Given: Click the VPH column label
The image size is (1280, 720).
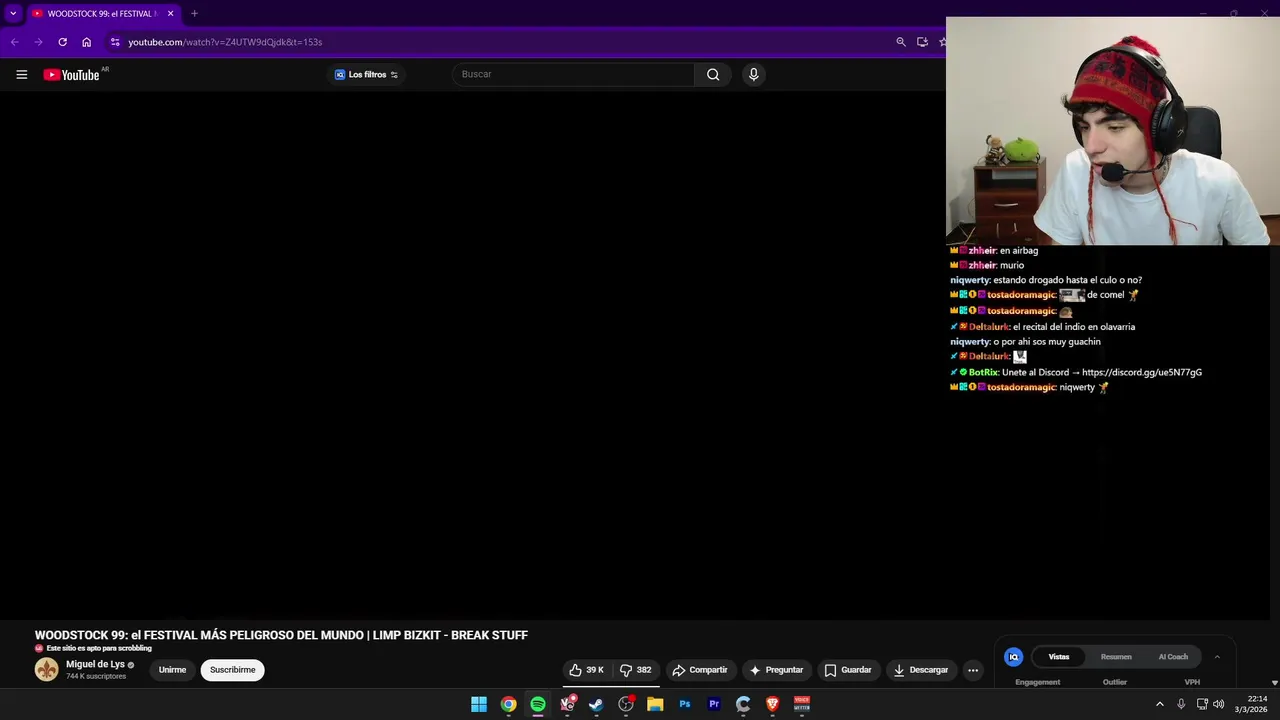Looking at the screenshot, I should coord(1192,682).
